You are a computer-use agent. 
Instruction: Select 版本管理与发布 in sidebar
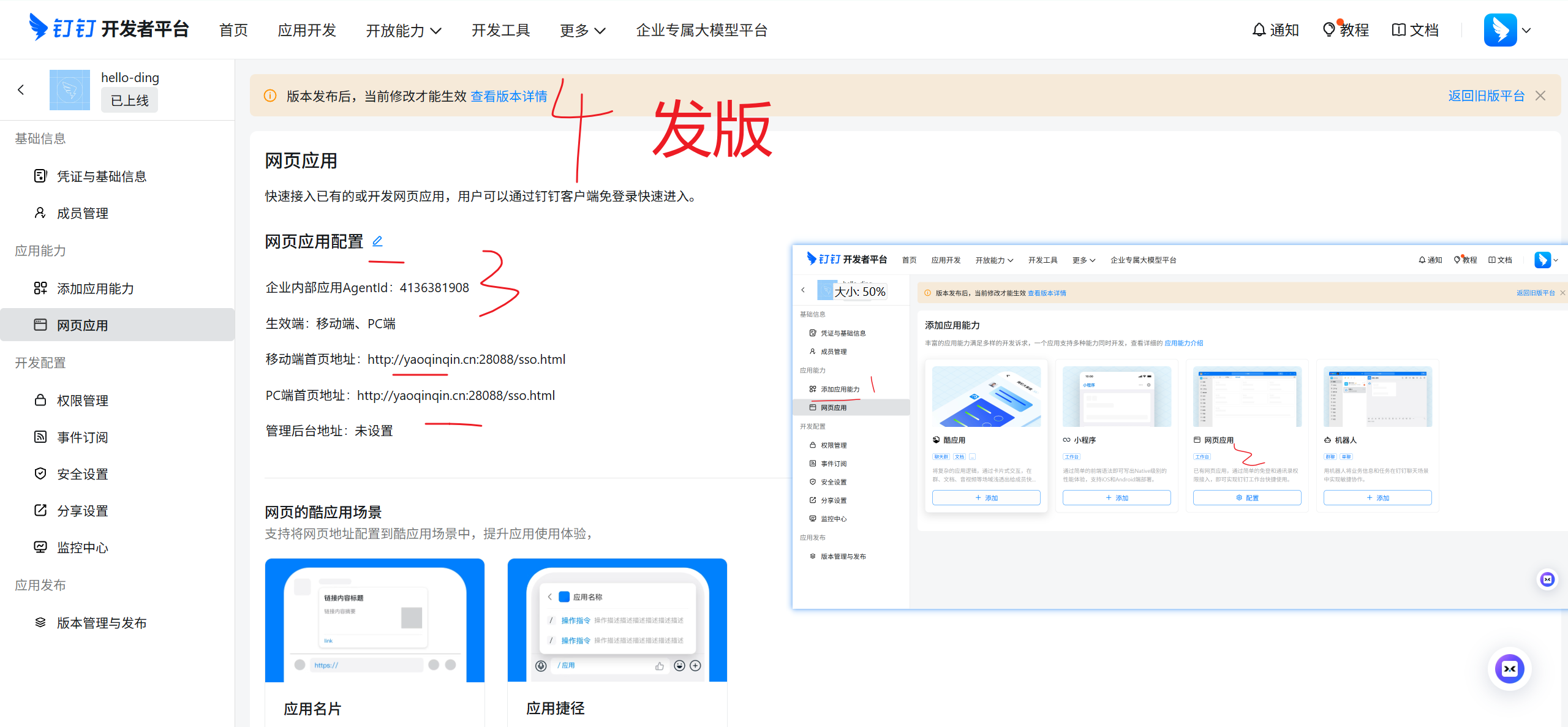click(x=102, y=623)
